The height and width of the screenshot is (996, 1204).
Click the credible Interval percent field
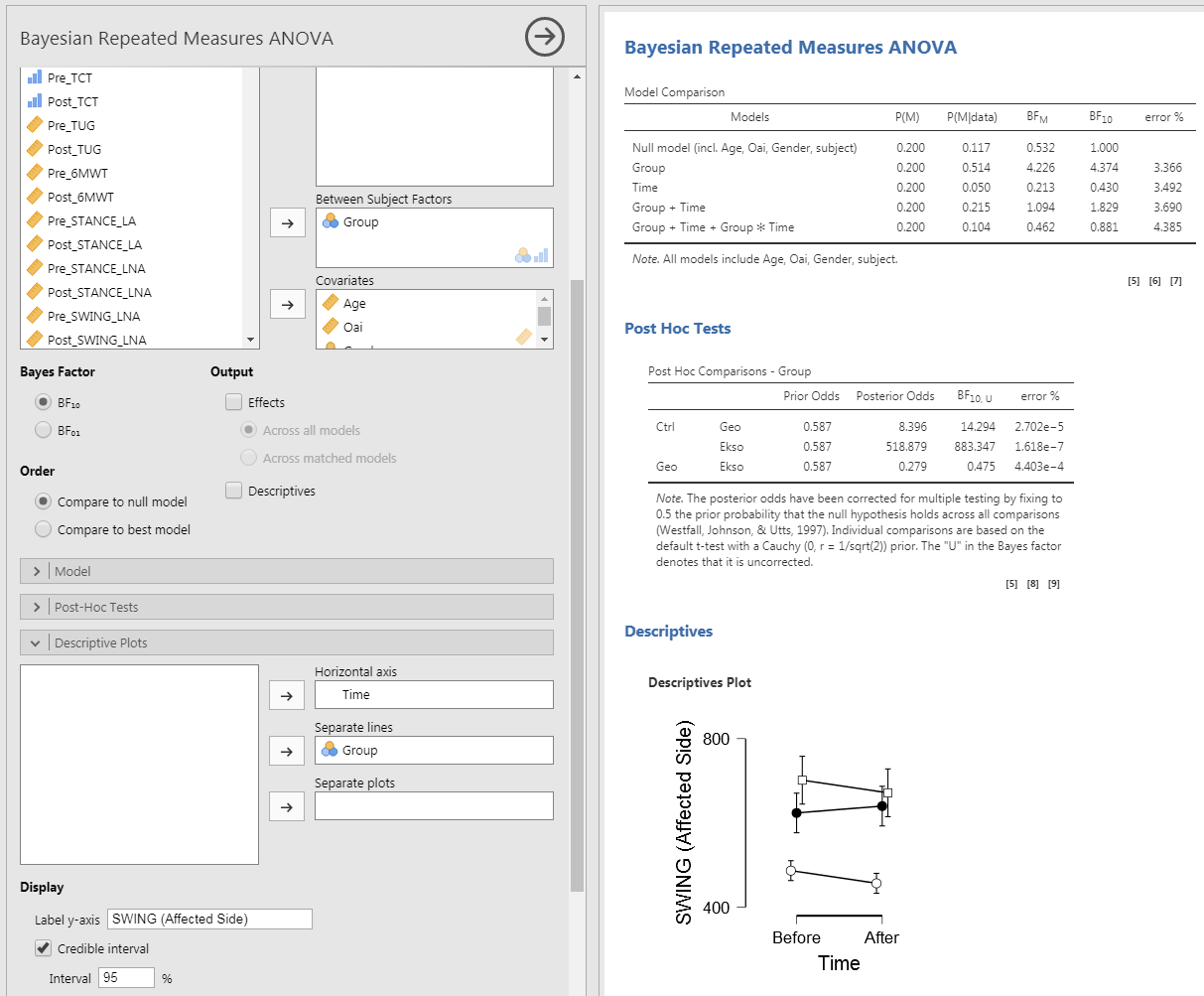coord(126,978)
